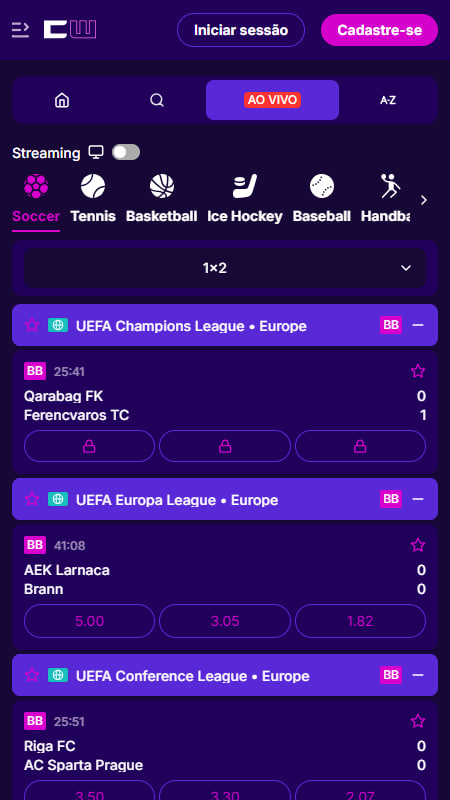Toggle the Streaming switch on
The image size is (450, 800).
[x=126, y=153]
